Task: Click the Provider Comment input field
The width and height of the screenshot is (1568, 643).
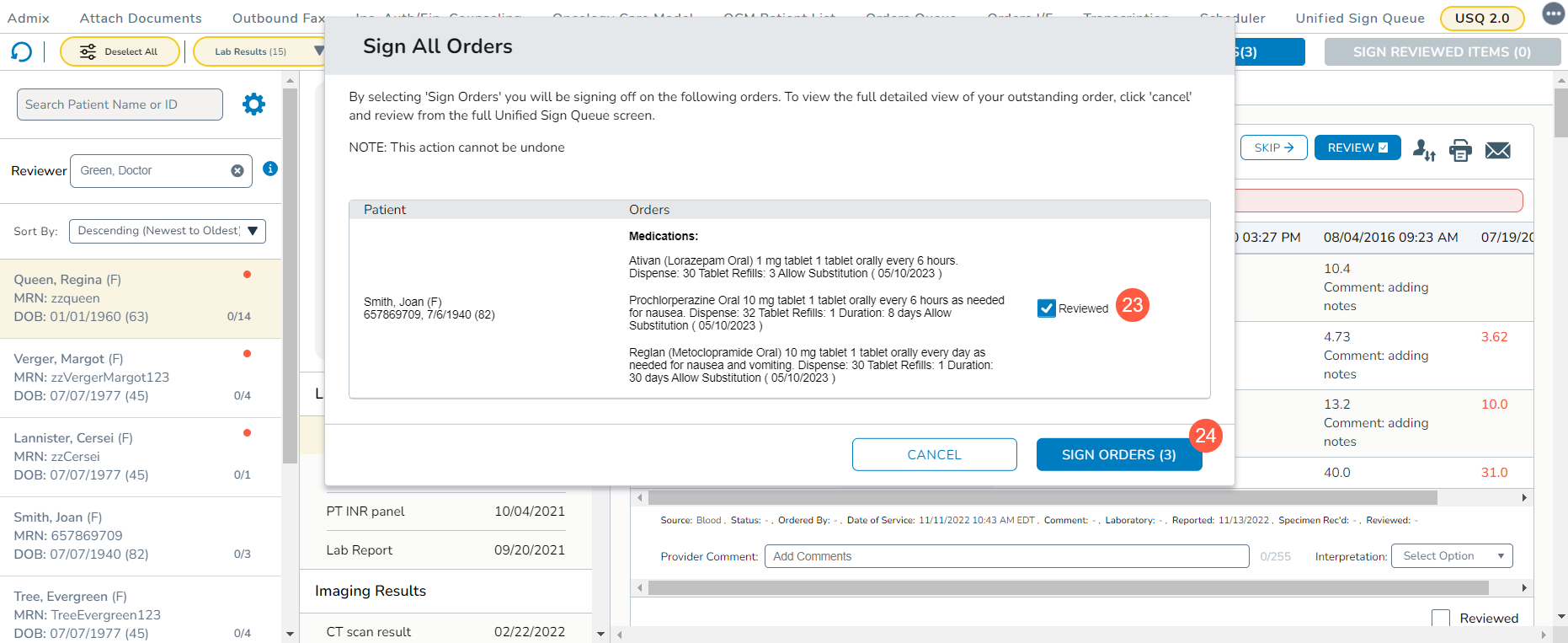Action: pos(1005,556)
